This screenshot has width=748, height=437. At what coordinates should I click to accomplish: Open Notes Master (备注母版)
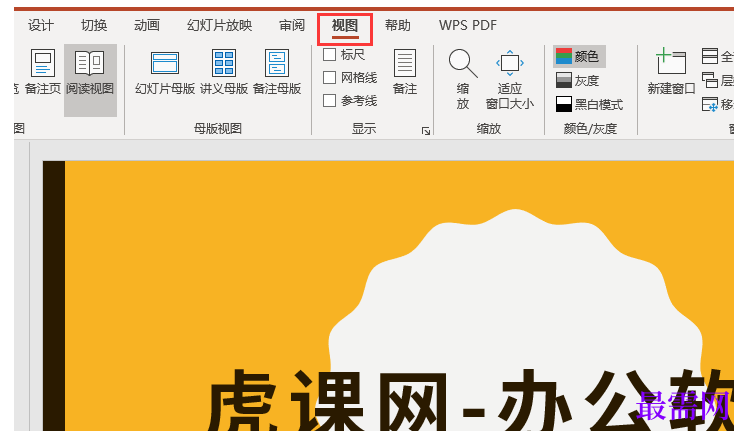pos(277,73)
